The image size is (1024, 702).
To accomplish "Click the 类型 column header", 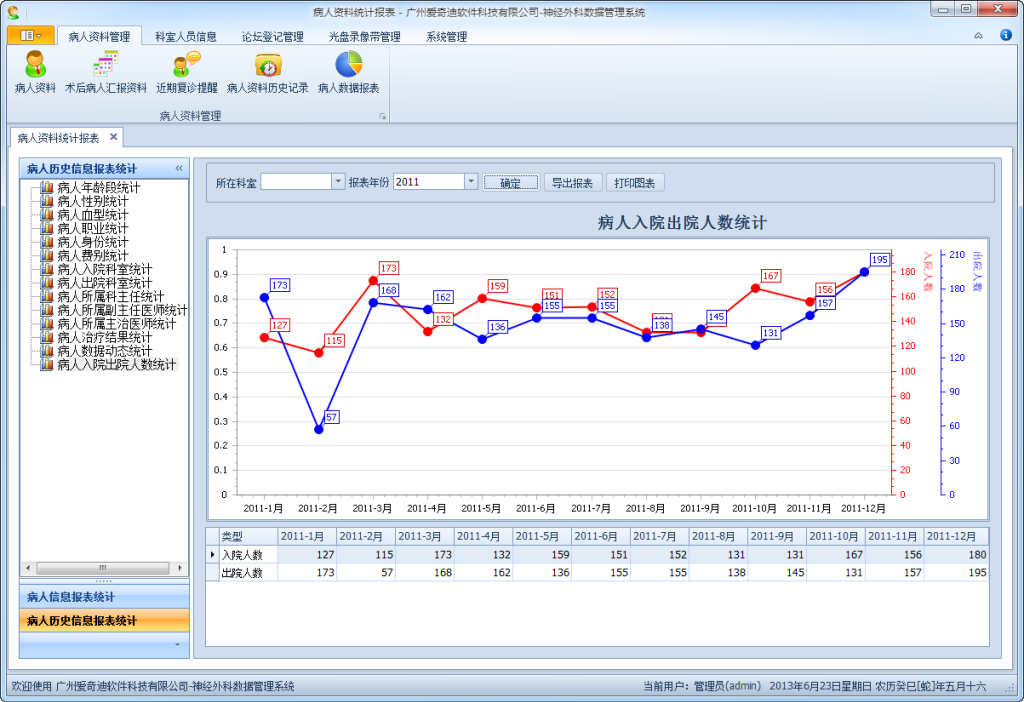I will click(248, 536).
